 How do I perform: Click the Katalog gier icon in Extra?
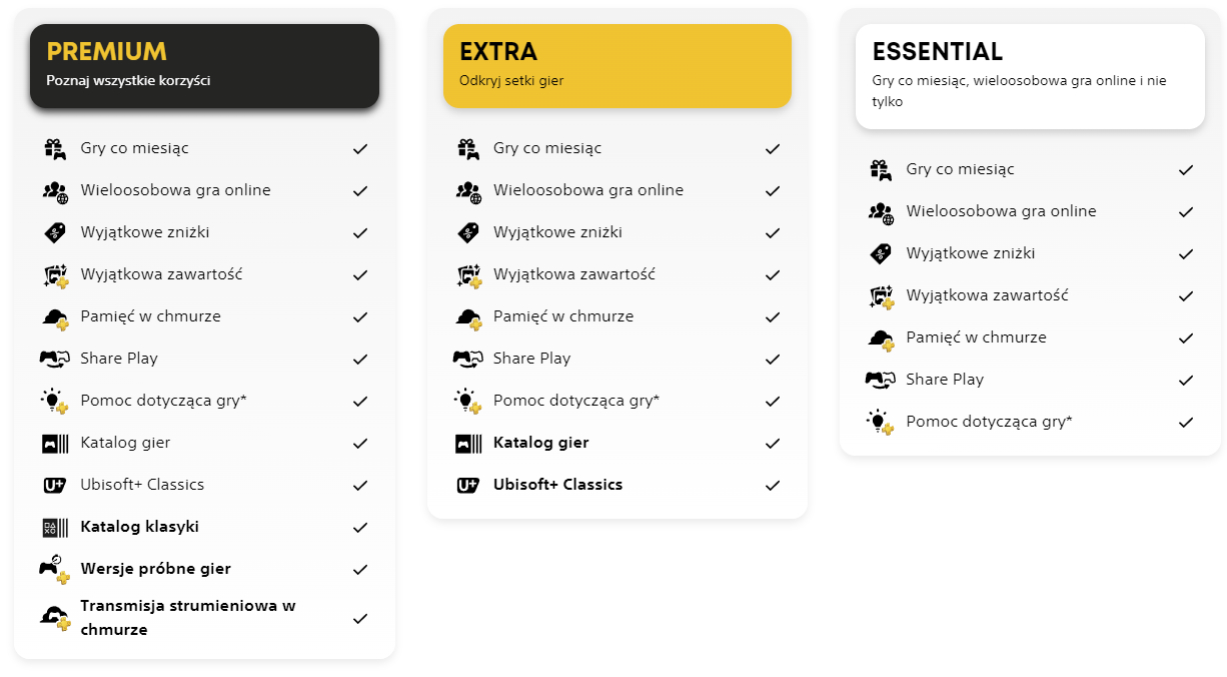pos(468,443)
